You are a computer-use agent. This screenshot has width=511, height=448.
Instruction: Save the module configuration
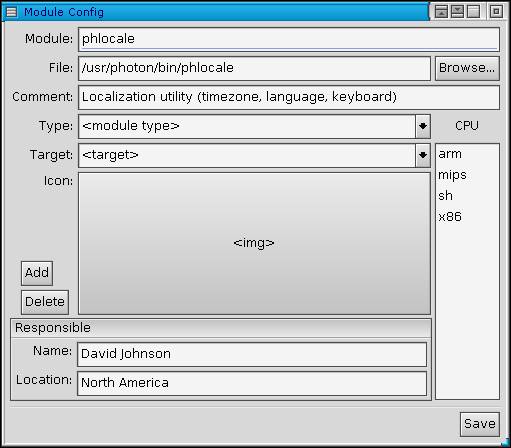pyautogui.click(x=480, y=424)
